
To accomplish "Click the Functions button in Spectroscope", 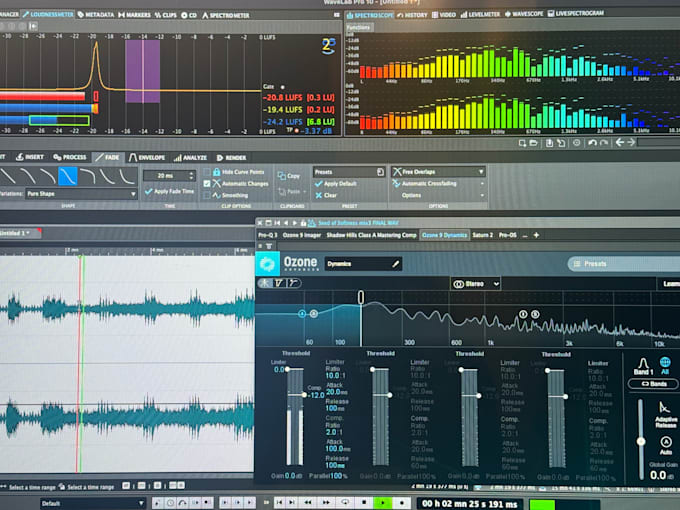I will pos(359,27).
